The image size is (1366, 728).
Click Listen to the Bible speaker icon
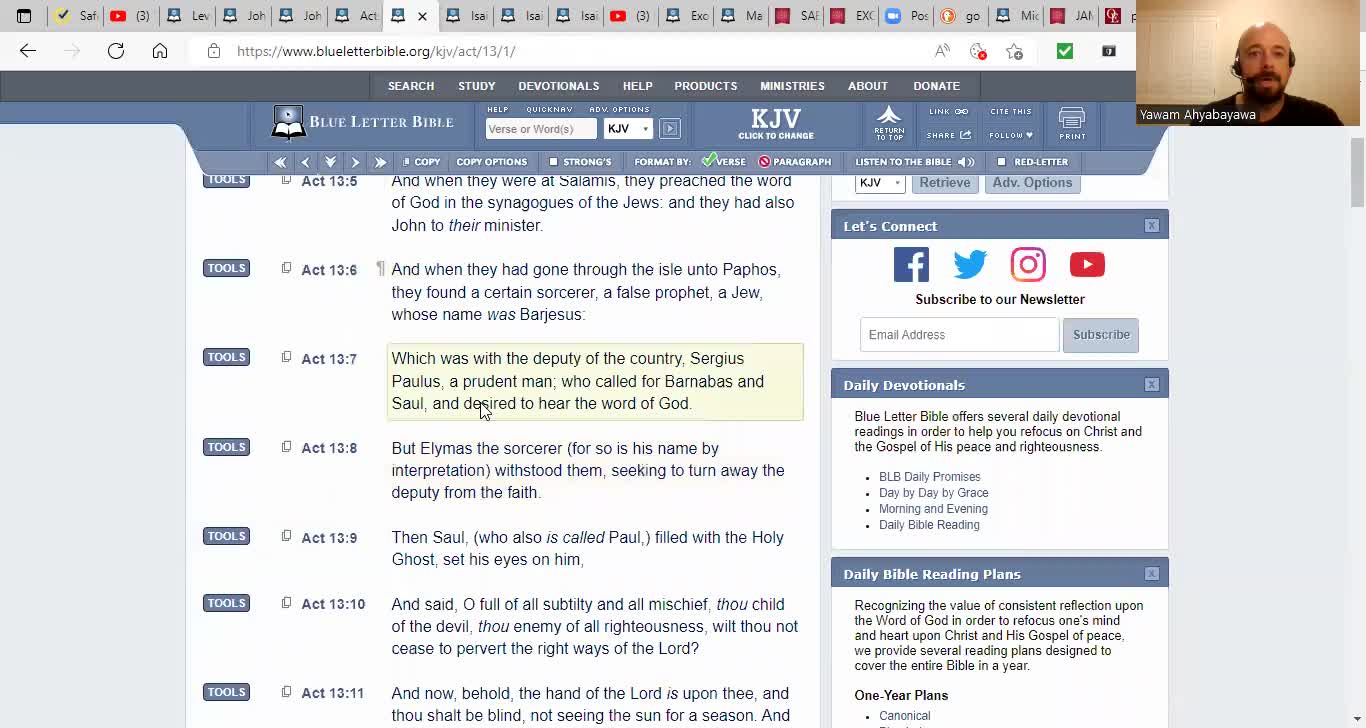(x=966, y=162)
